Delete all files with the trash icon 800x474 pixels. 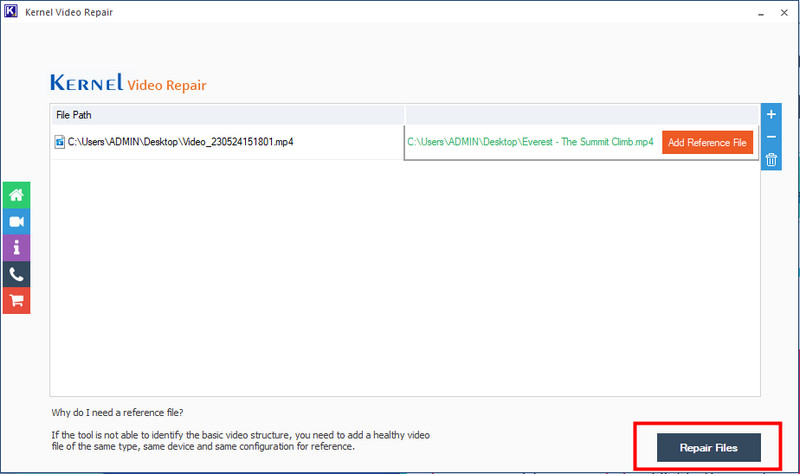coord(771,160)
